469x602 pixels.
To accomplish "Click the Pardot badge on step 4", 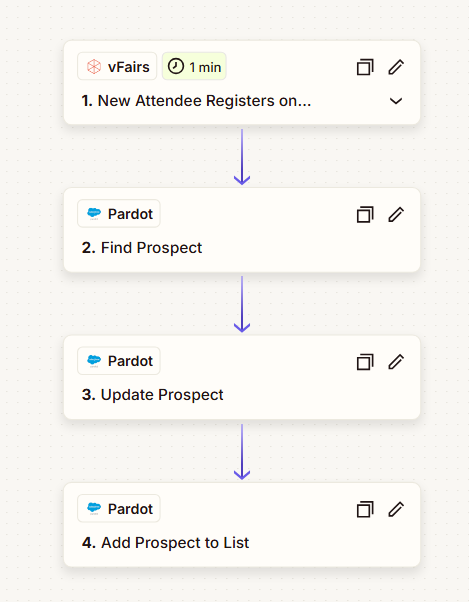I will (119, 508).
